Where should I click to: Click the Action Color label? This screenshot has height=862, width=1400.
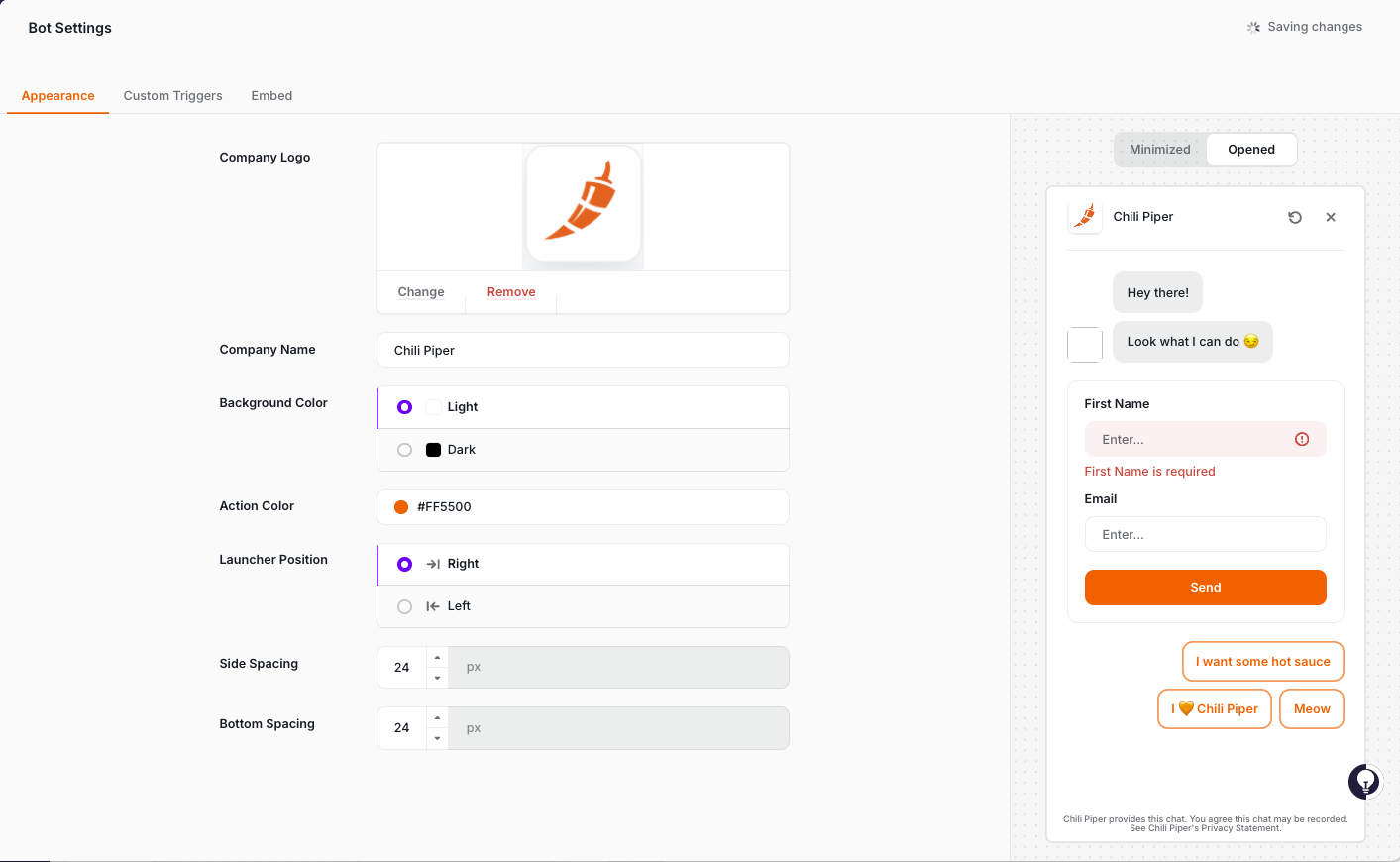click(257, 506)
